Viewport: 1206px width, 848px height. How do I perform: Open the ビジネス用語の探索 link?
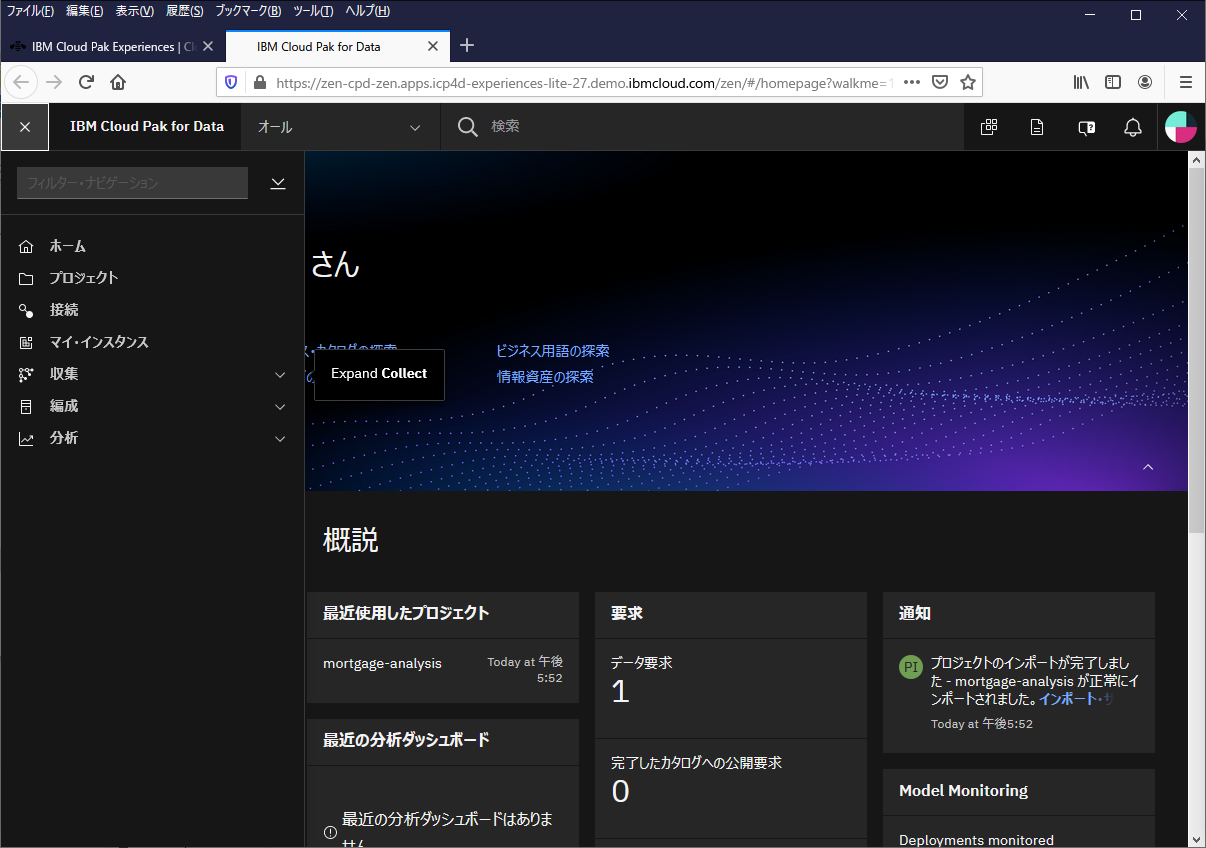tap(553, 351)
